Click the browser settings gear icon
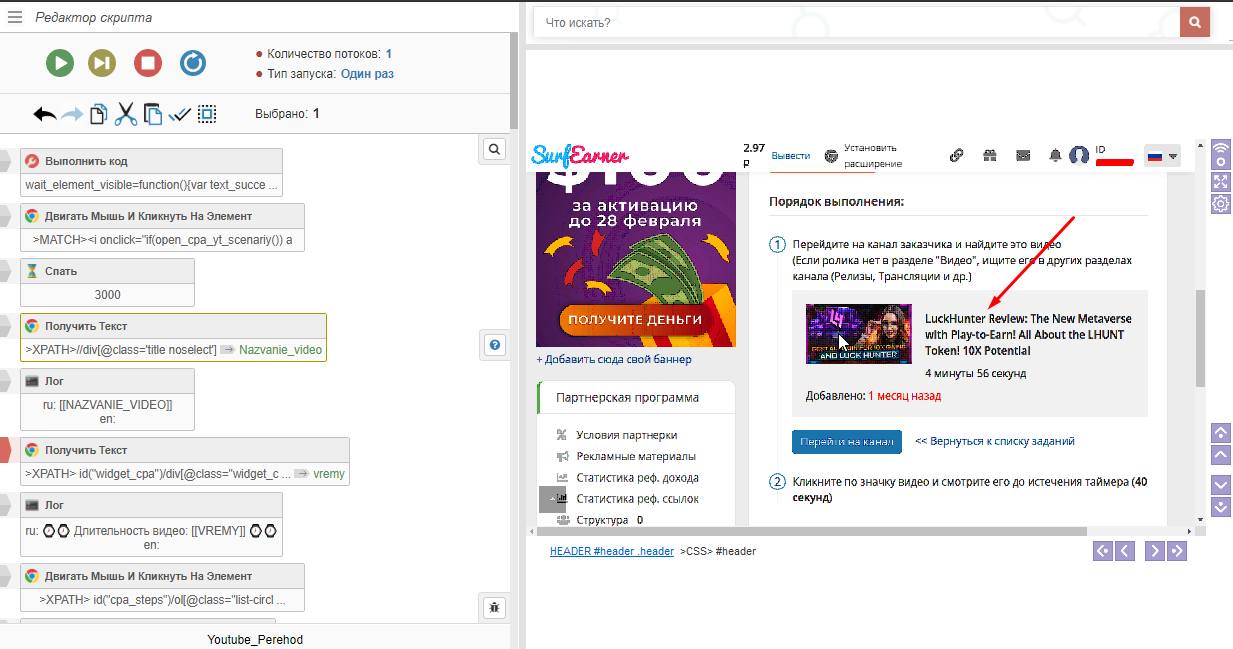Image resolution: width=1233 pixels, height=649 pixels. [x=1220, y=204]
